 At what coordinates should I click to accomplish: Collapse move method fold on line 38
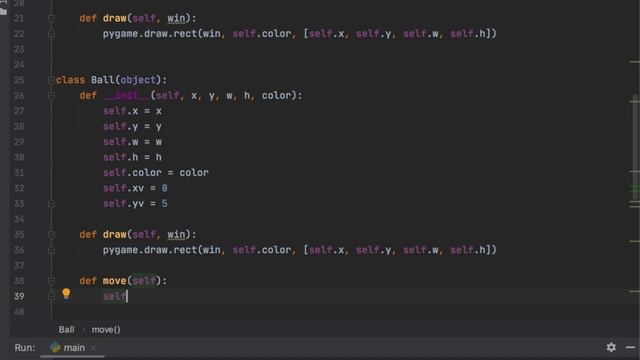pyautogui.click(x=51, y=281)
